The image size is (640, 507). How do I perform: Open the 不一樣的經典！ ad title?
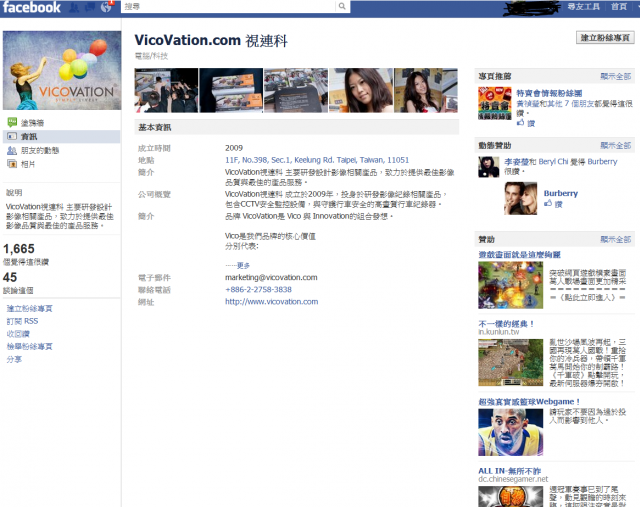(x=506, y=324)
